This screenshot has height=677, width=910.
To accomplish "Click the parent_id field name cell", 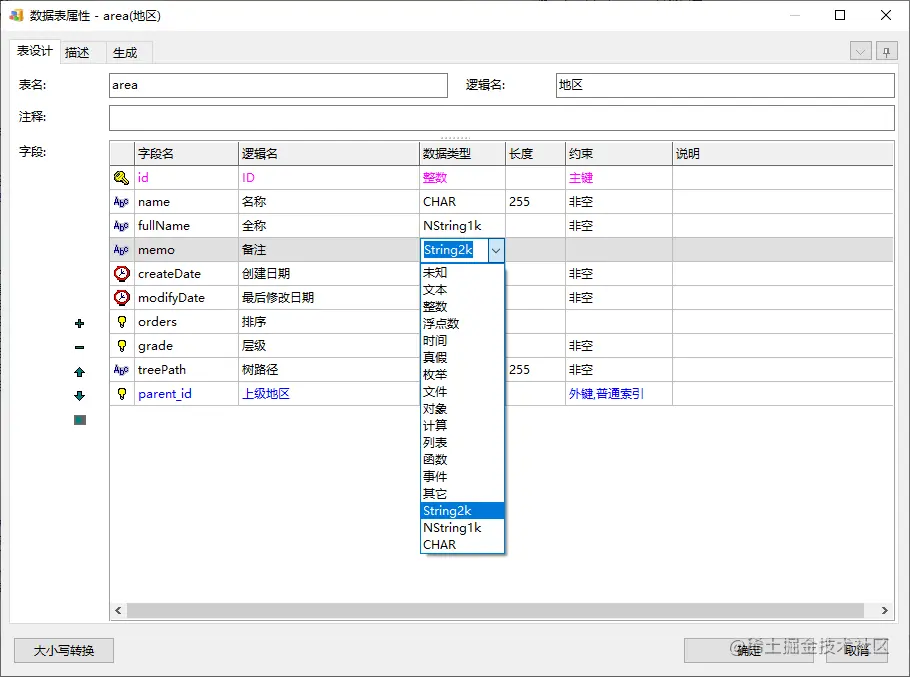I will pyautogui.click(x=186, y=394).
